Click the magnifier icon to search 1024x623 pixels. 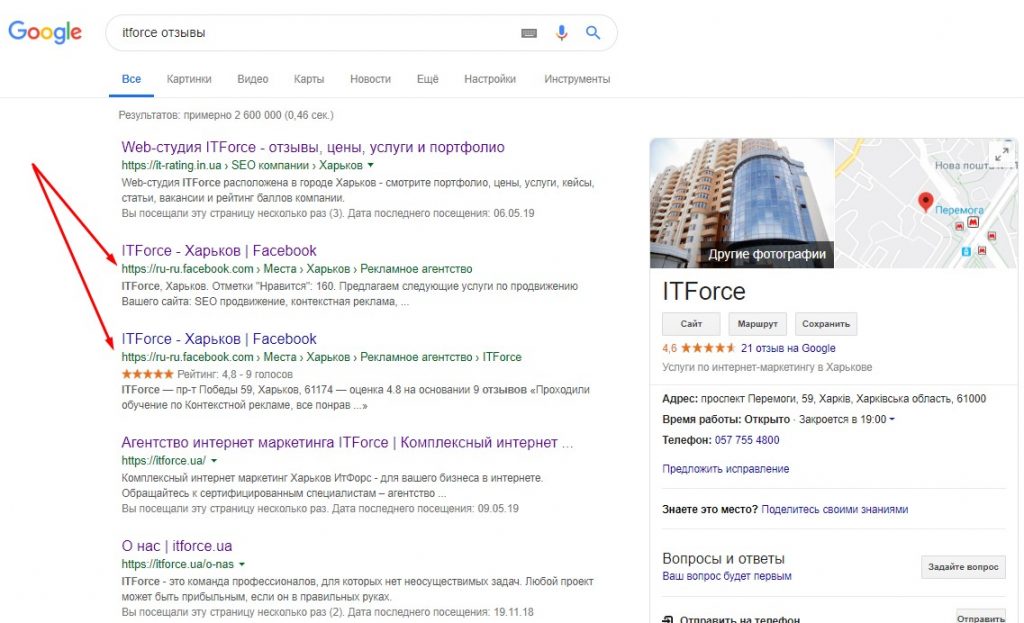pyautogui.click(x=594, y=32)
